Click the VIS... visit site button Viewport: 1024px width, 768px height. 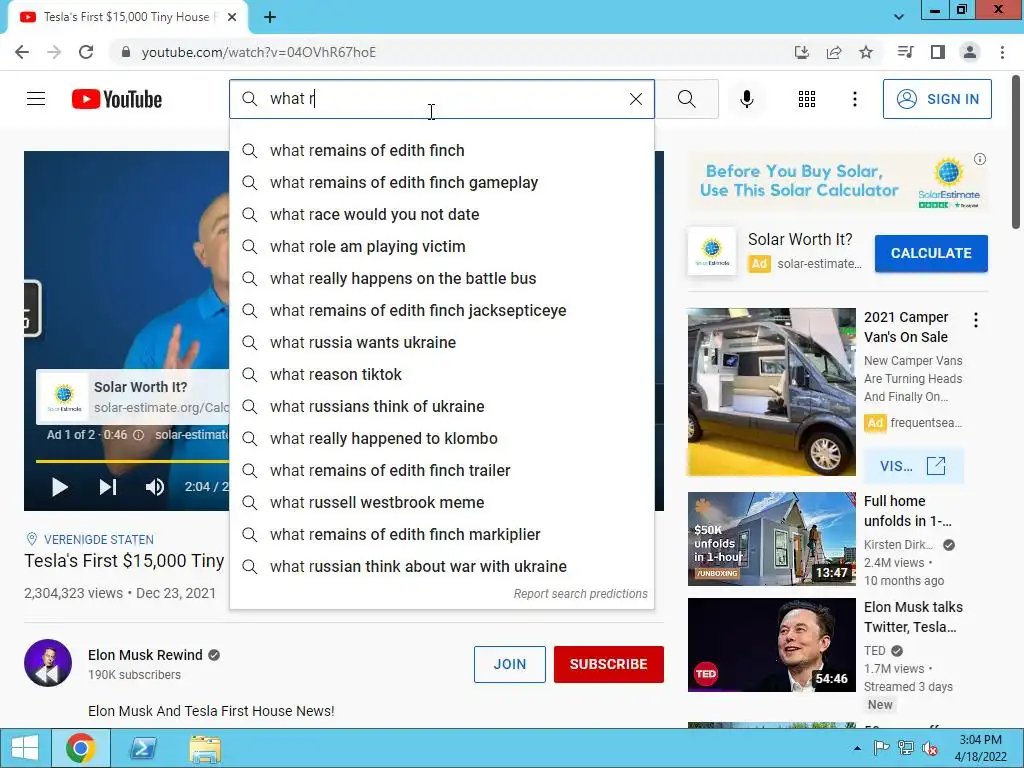click(913, 466)
